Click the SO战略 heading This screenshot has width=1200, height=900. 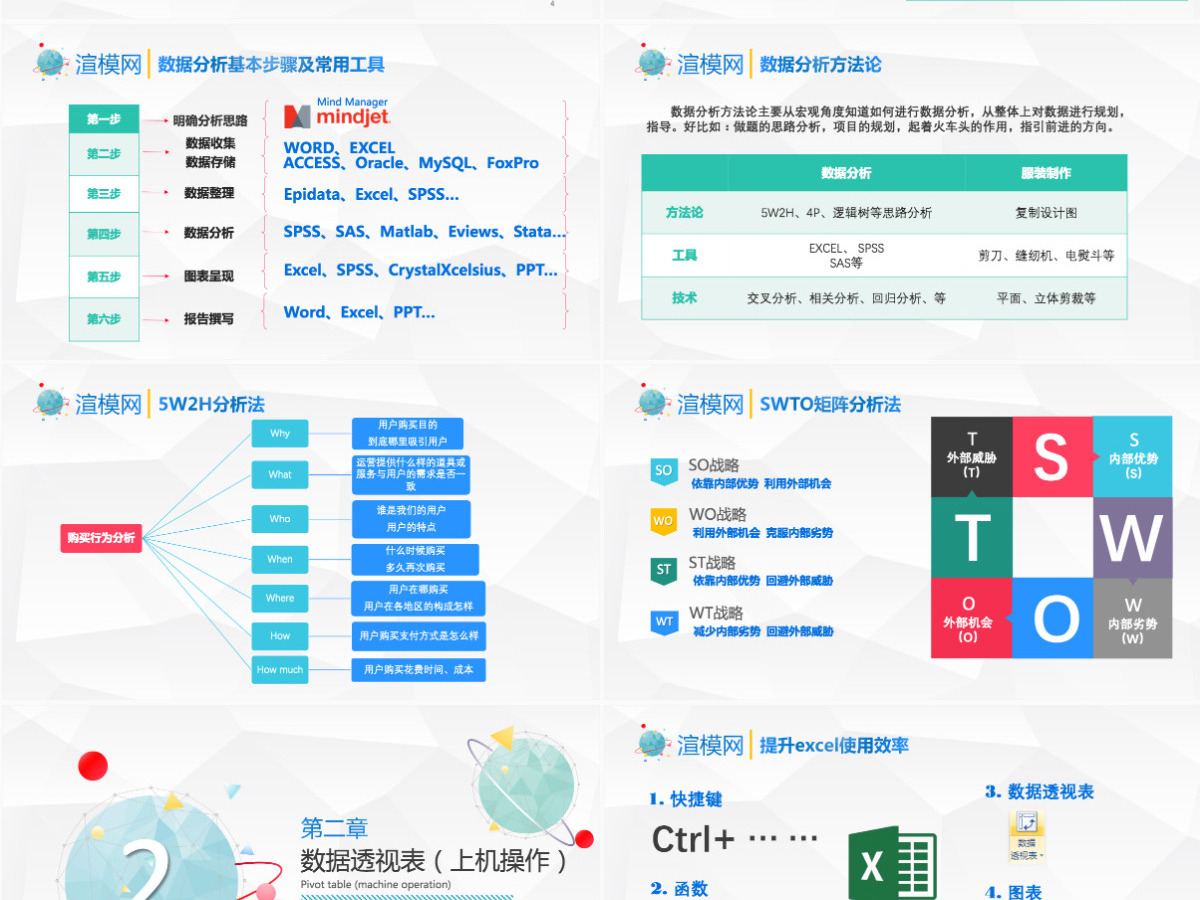click(714, 465)
